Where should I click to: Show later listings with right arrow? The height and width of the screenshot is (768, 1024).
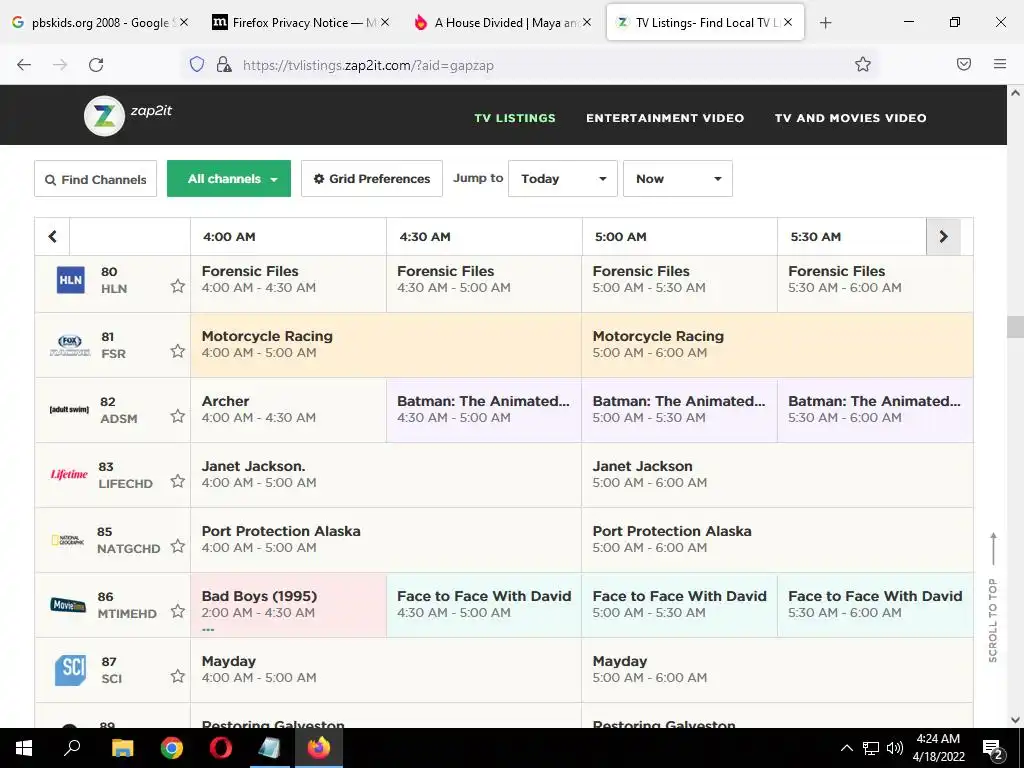(944, 236)
